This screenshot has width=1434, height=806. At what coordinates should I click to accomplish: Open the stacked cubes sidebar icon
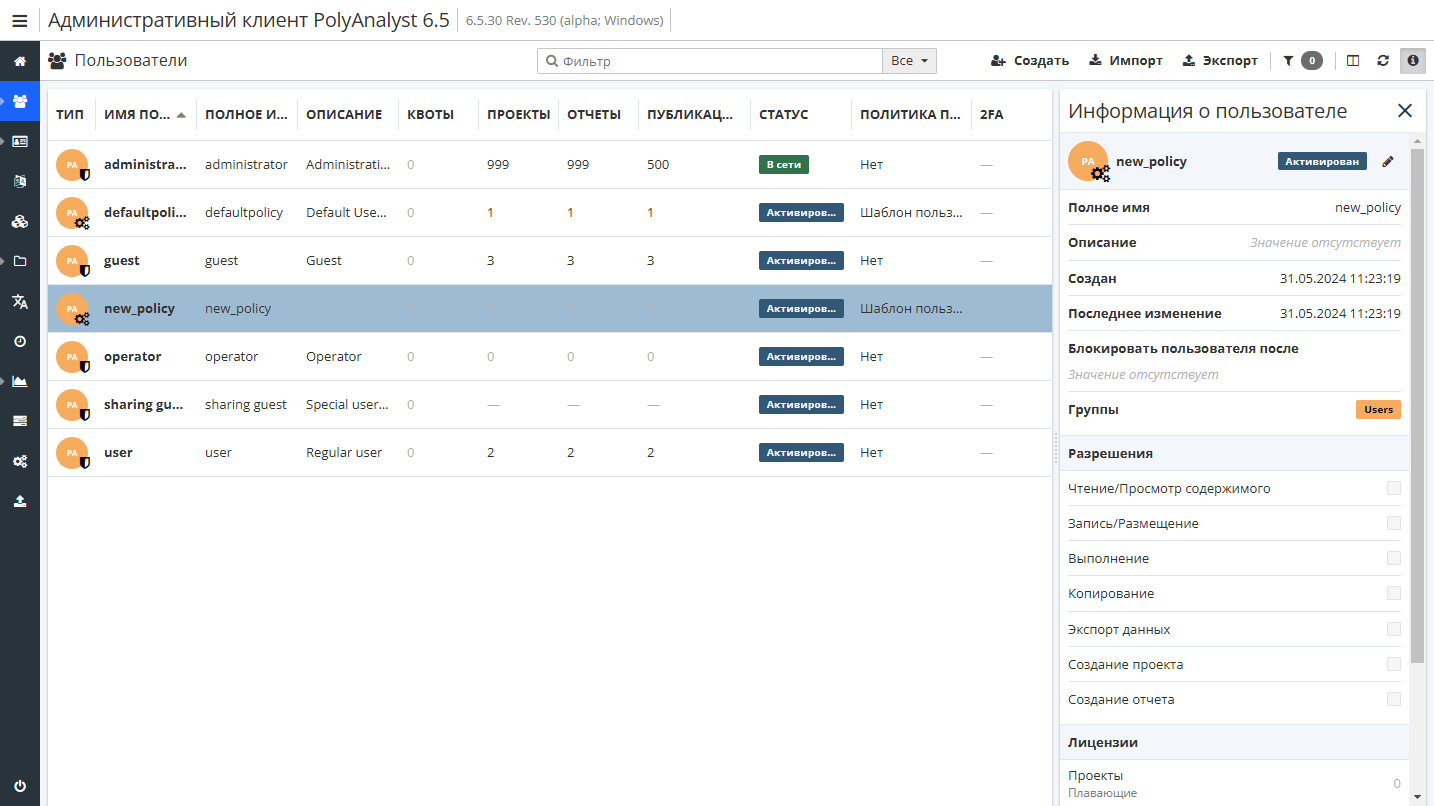(20, 221)
